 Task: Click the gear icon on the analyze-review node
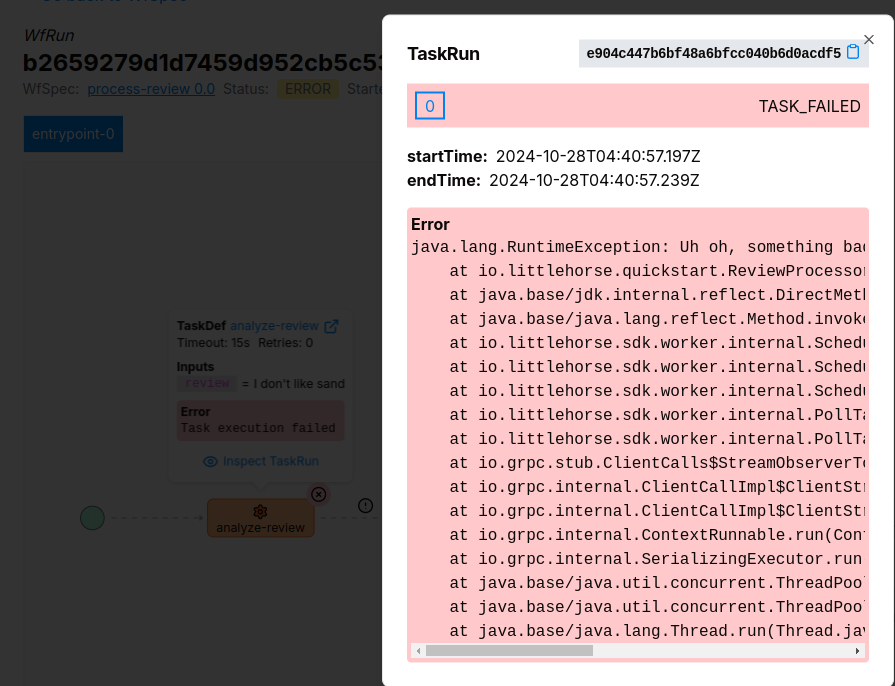pos(260,511)
